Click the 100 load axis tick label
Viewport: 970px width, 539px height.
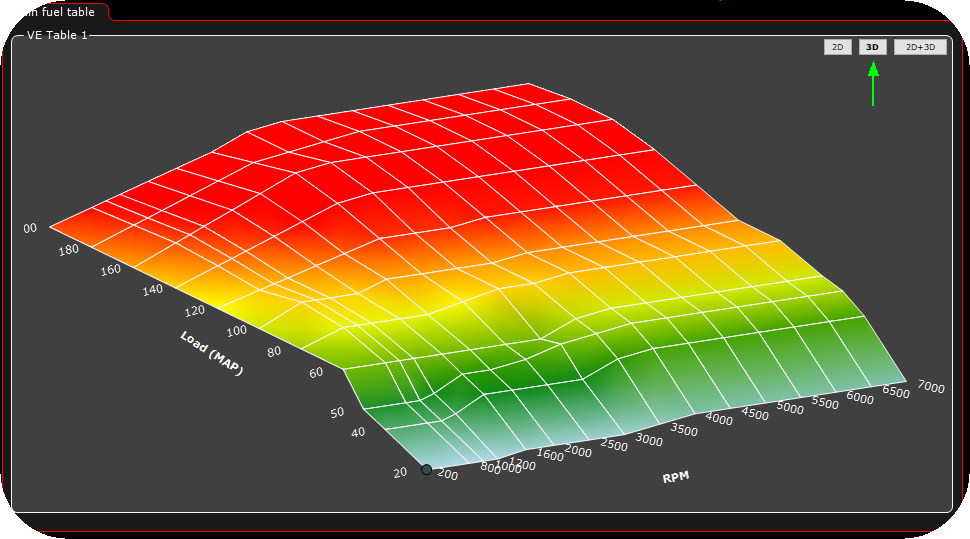(236, 331)
